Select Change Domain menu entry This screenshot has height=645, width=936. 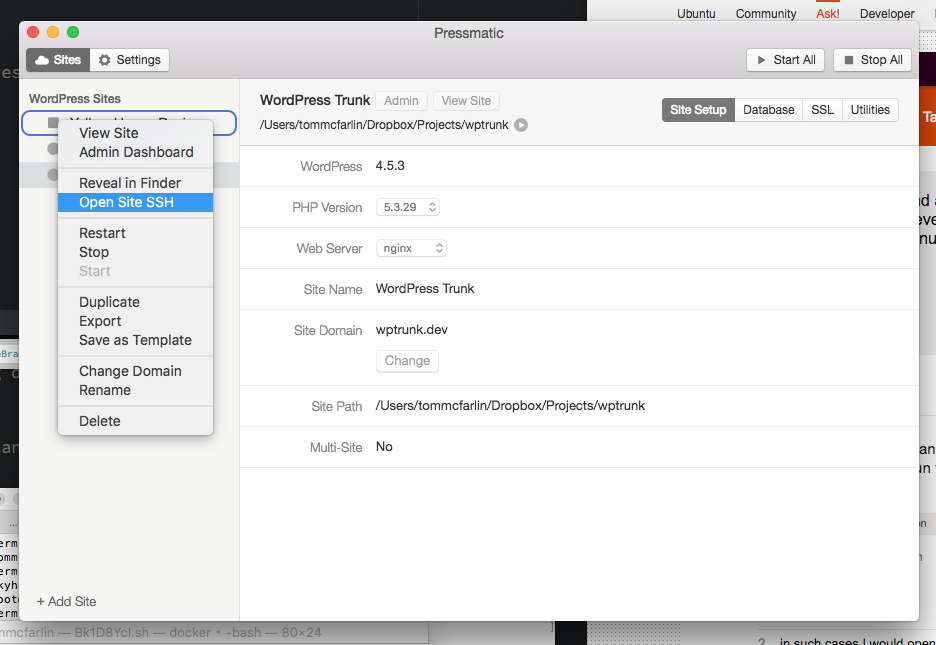[136, 371]
